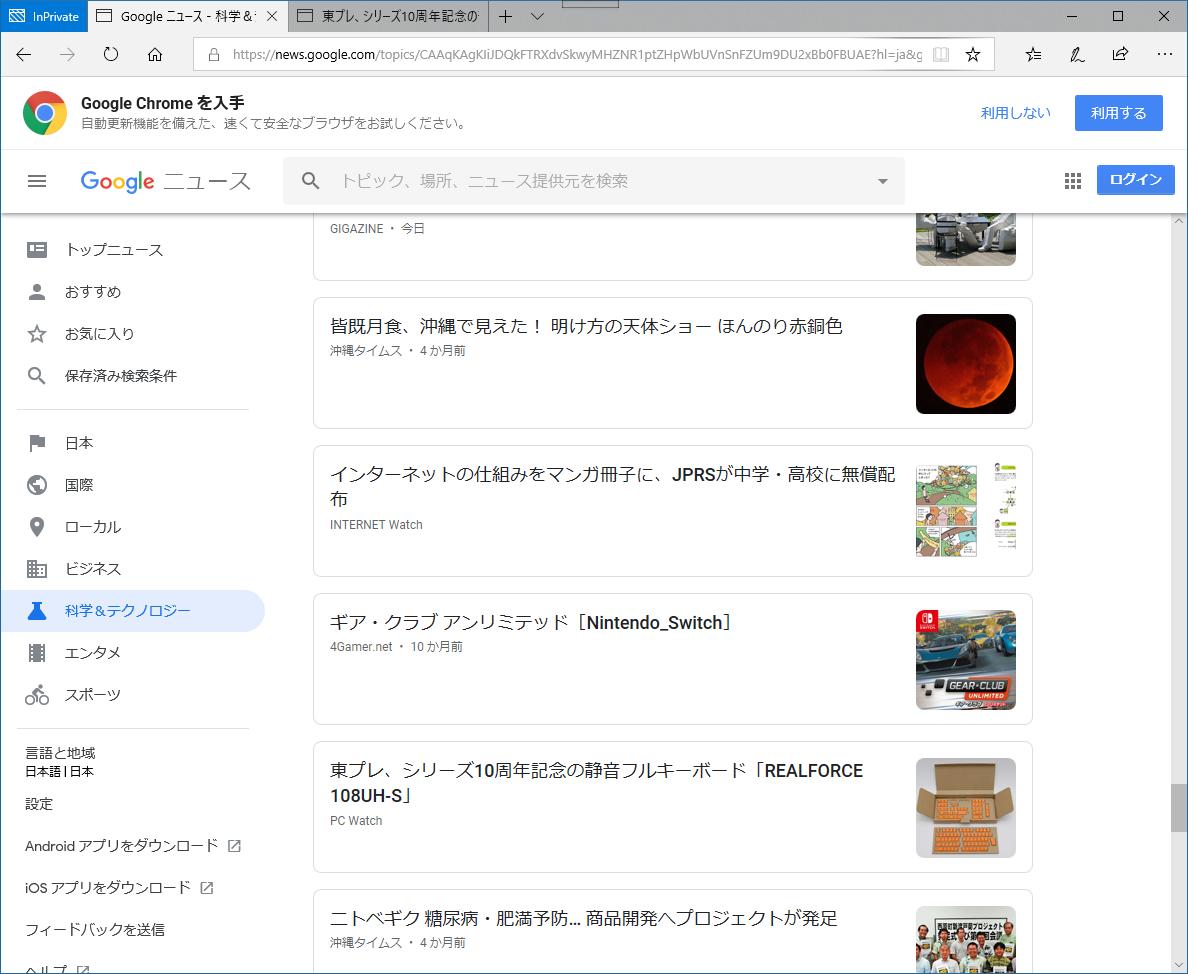
Task: Open the Google apps grid icon
Action: coord(1072,180)
